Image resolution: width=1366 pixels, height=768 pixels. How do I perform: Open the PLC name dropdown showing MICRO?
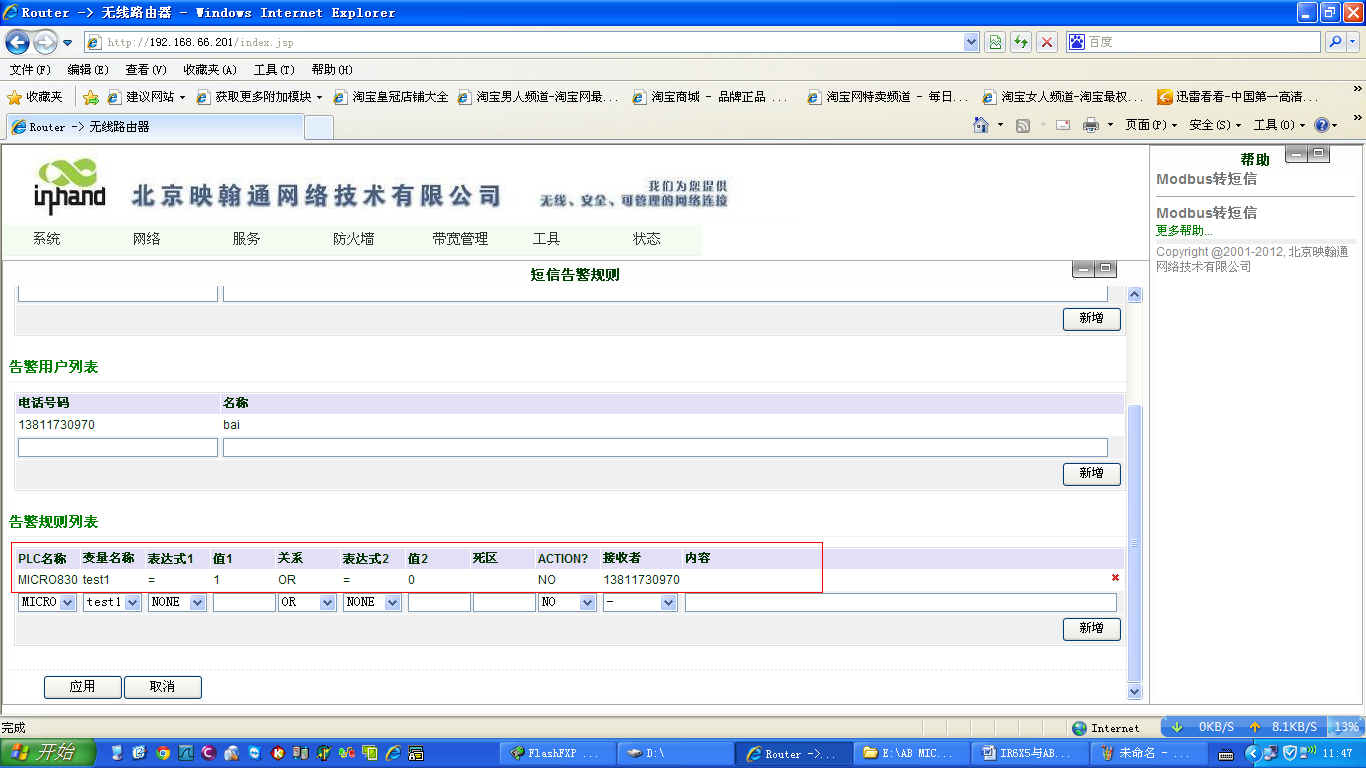(x=48, y=603)
